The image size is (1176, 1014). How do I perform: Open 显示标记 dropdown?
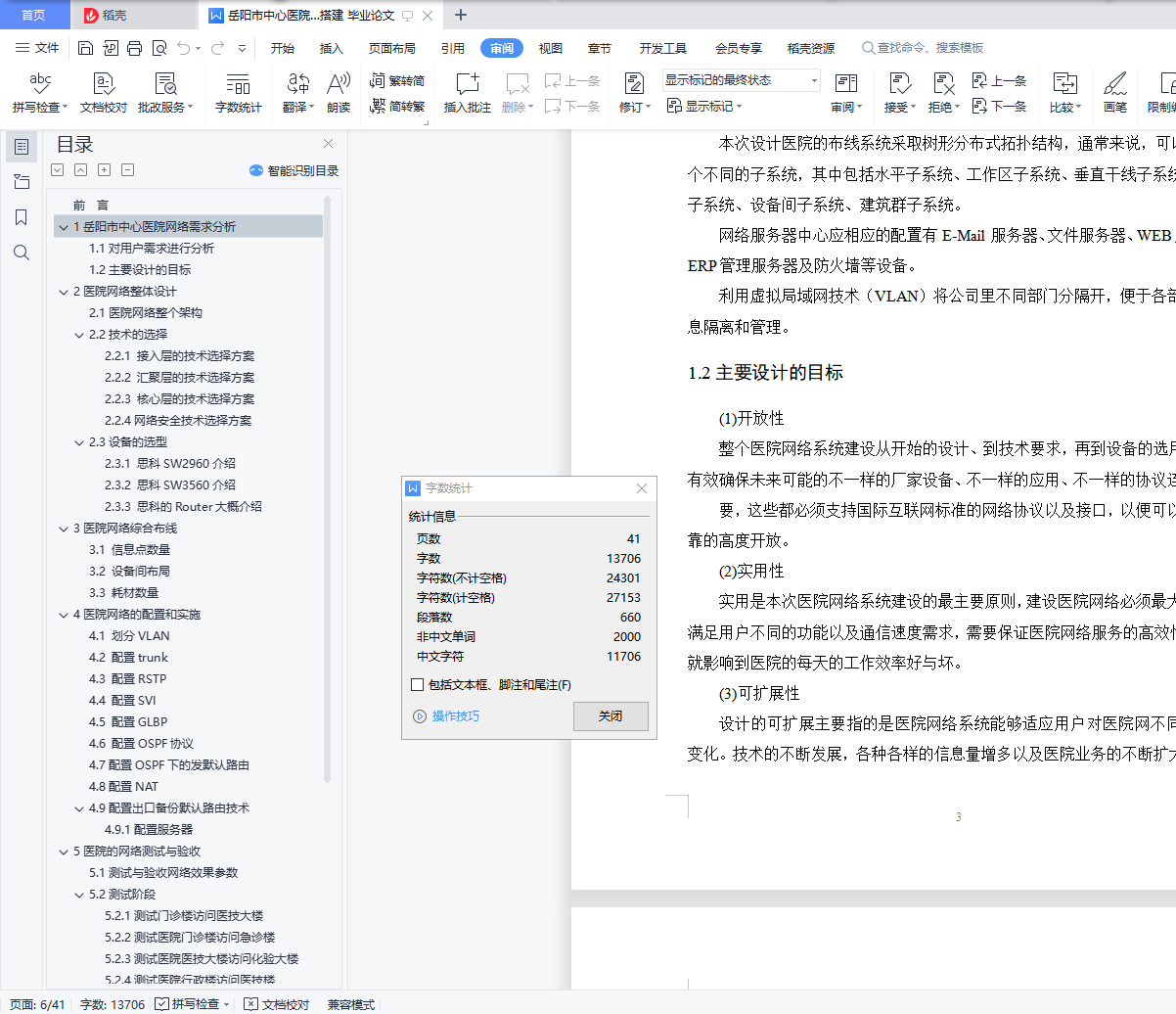(704, 107)
